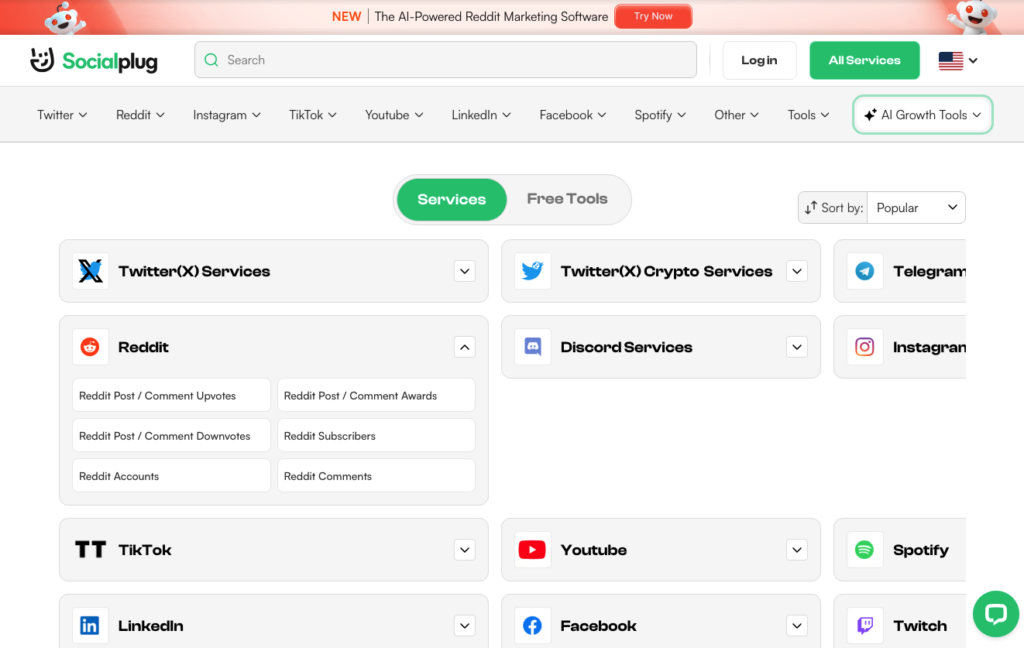Click the Log in button
Image resolution: width=1024 pixels, height=648 pixels.
pyautogui.click(x=759, y=60)
